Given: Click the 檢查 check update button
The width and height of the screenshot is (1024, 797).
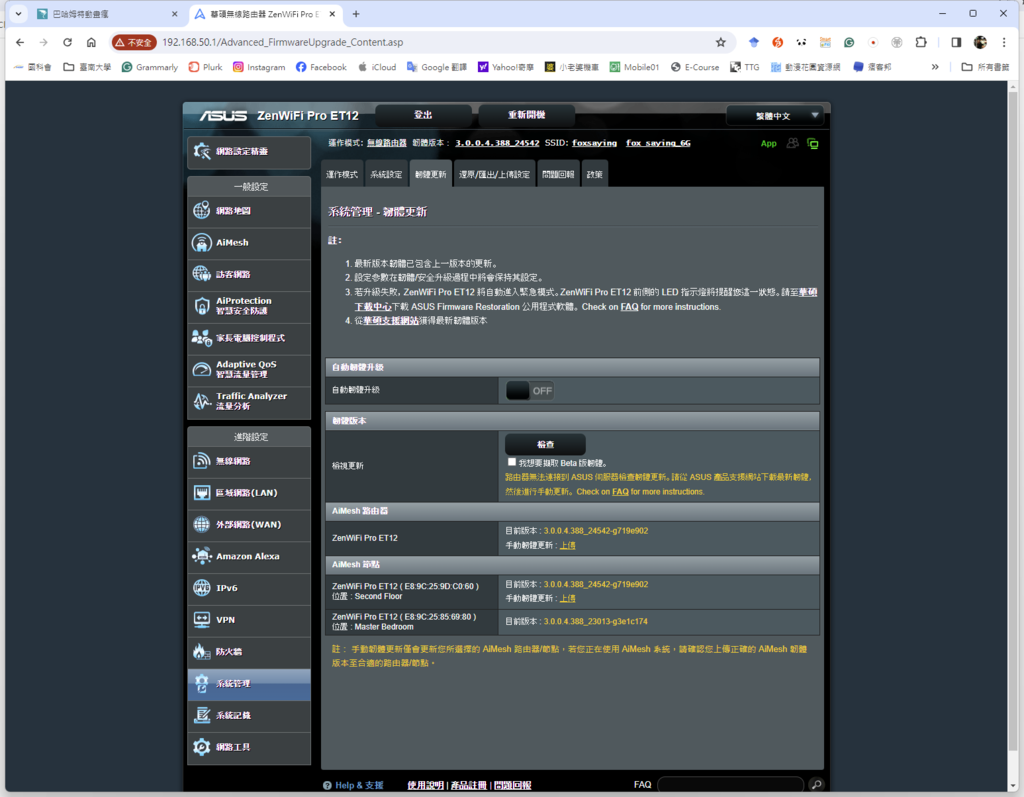Looking at the screenshot, I should 545,444.
